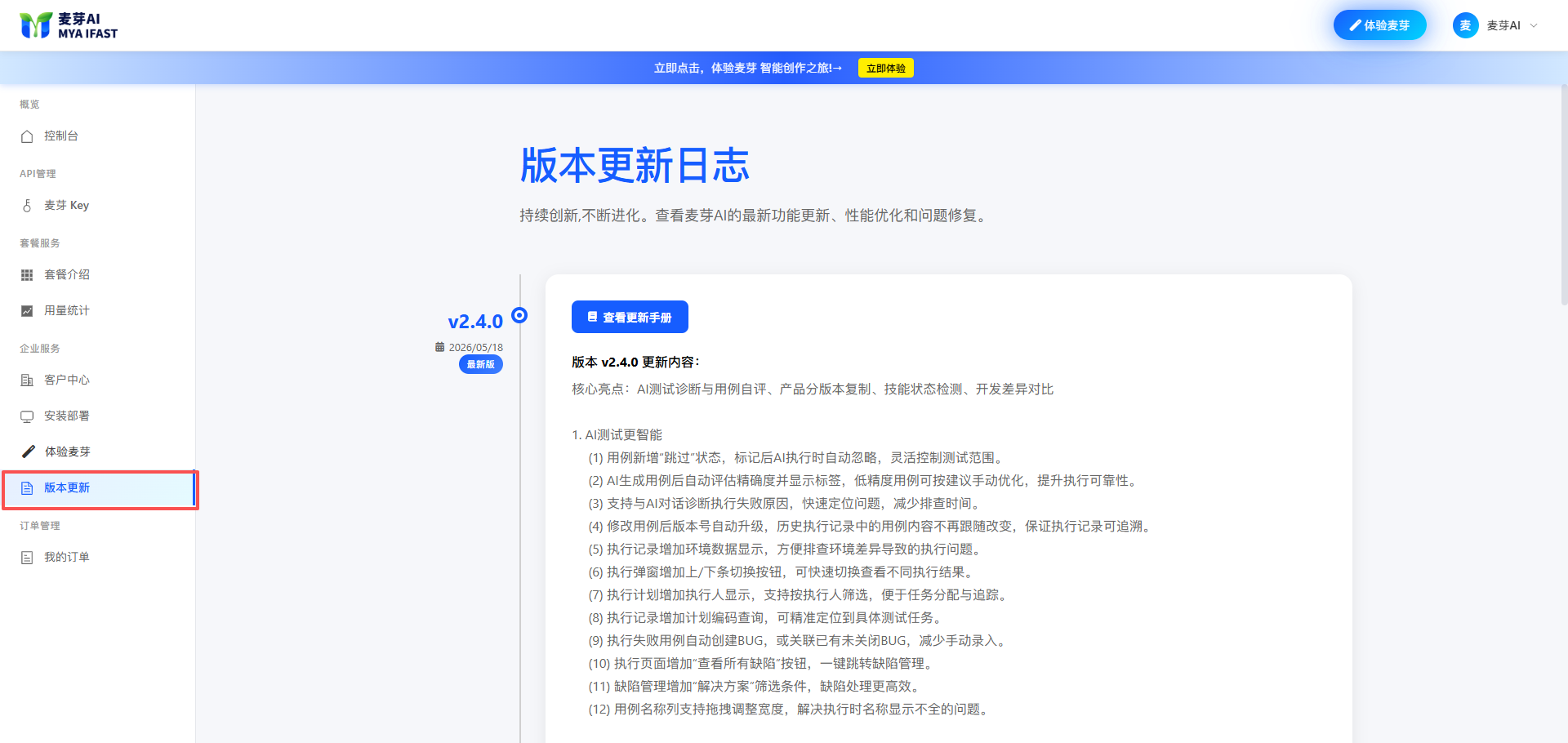Expand the 麦芽AI account dropdown arrow
Screen dimensions: 1568x743
point(1534,25)
